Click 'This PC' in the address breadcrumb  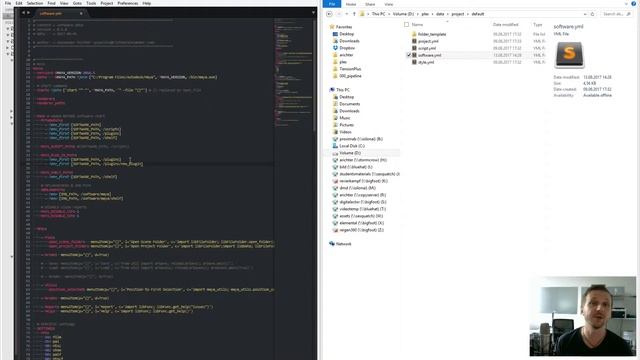click(x=378, y=14)
